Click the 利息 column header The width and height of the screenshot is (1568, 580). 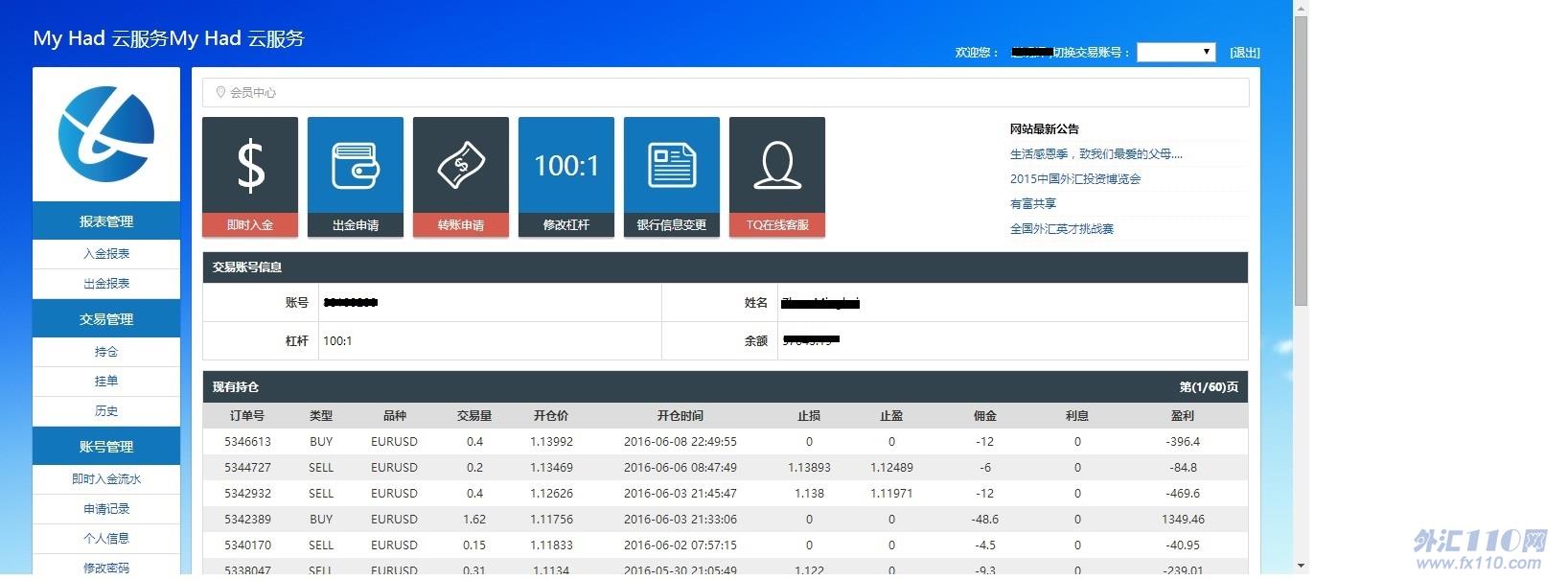(1077, 416)
